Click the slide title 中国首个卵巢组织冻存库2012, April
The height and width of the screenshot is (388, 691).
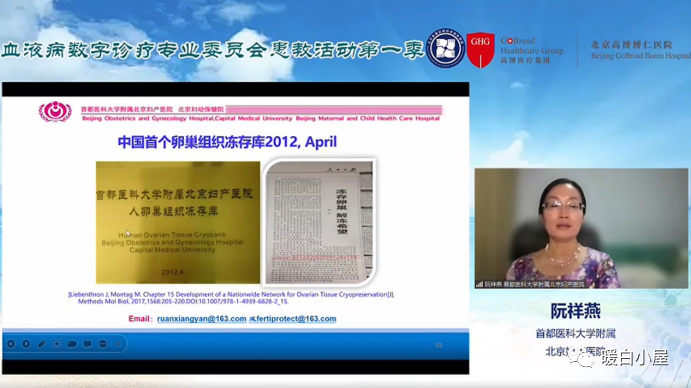point(227,142)
